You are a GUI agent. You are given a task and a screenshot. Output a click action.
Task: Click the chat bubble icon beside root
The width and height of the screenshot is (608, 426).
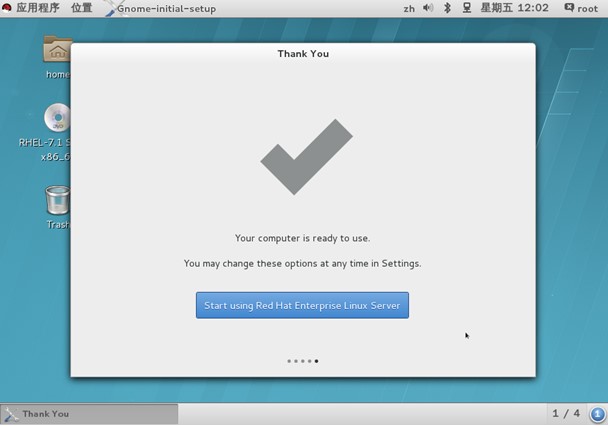click(x=569, y=8)
